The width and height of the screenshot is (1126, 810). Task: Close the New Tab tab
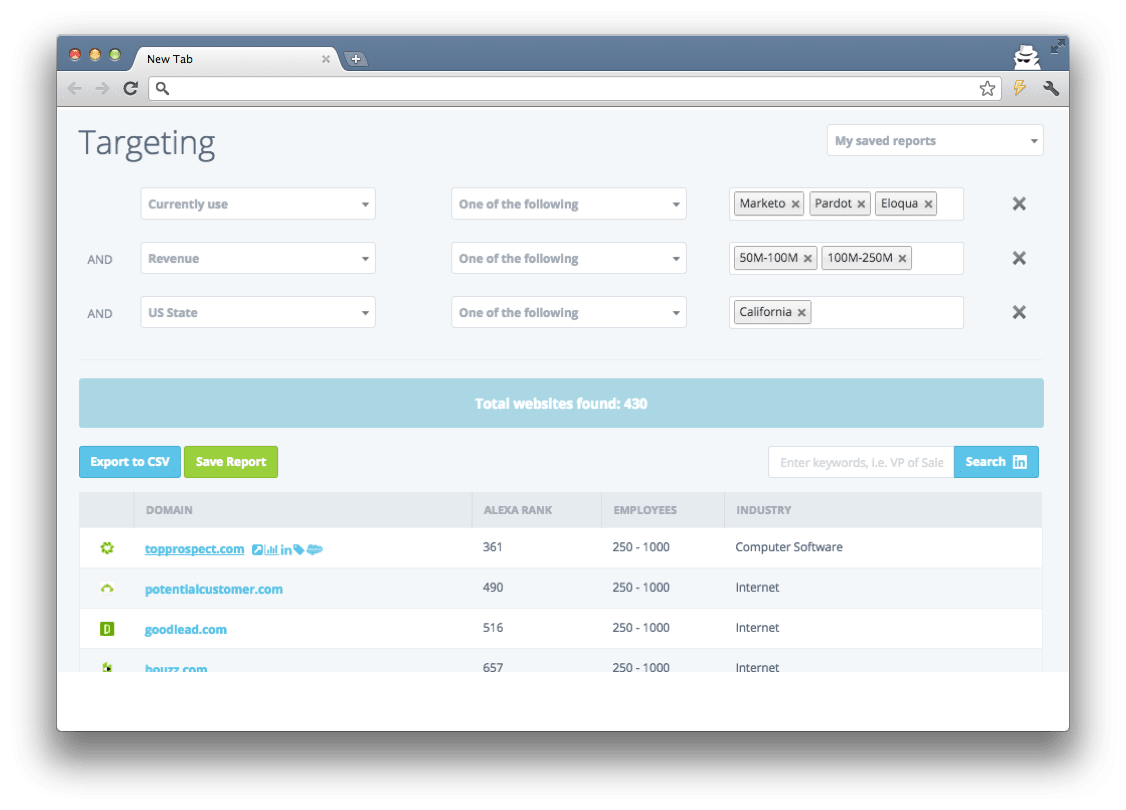[x=325, y=59]
